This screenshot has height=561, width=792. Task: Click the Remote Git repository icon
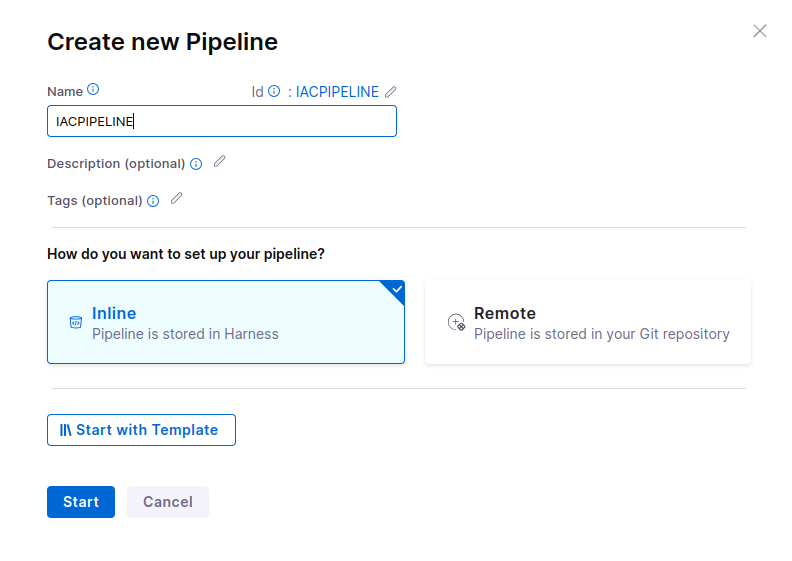456,322
